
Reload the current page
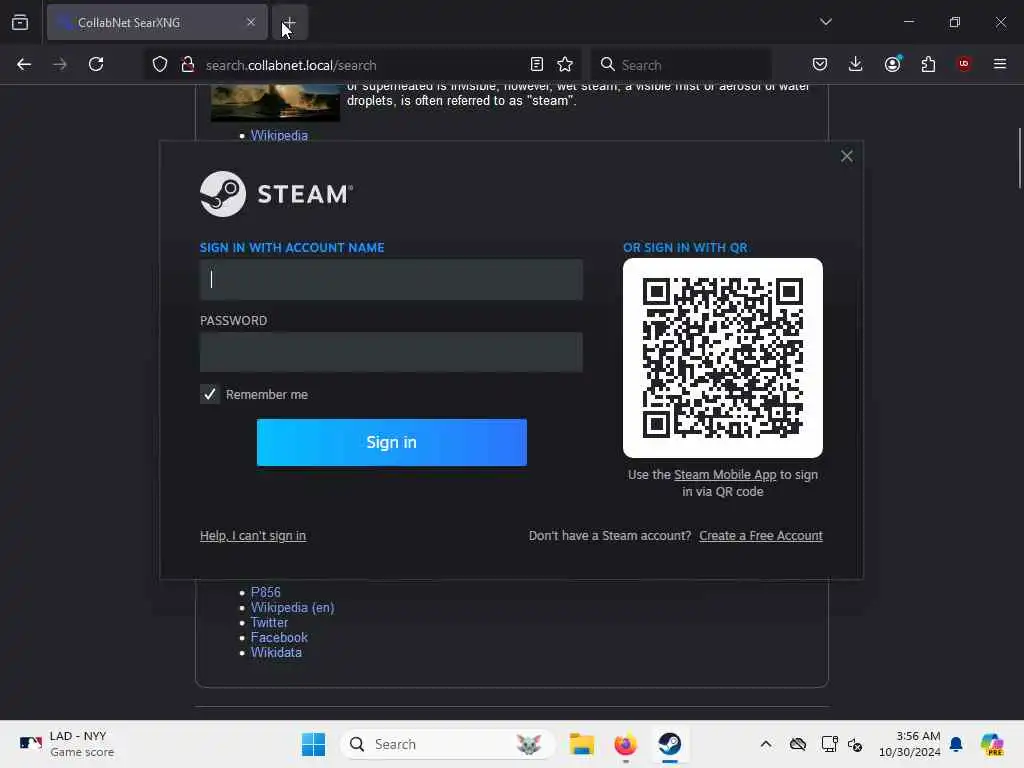[x=96, y=64]
